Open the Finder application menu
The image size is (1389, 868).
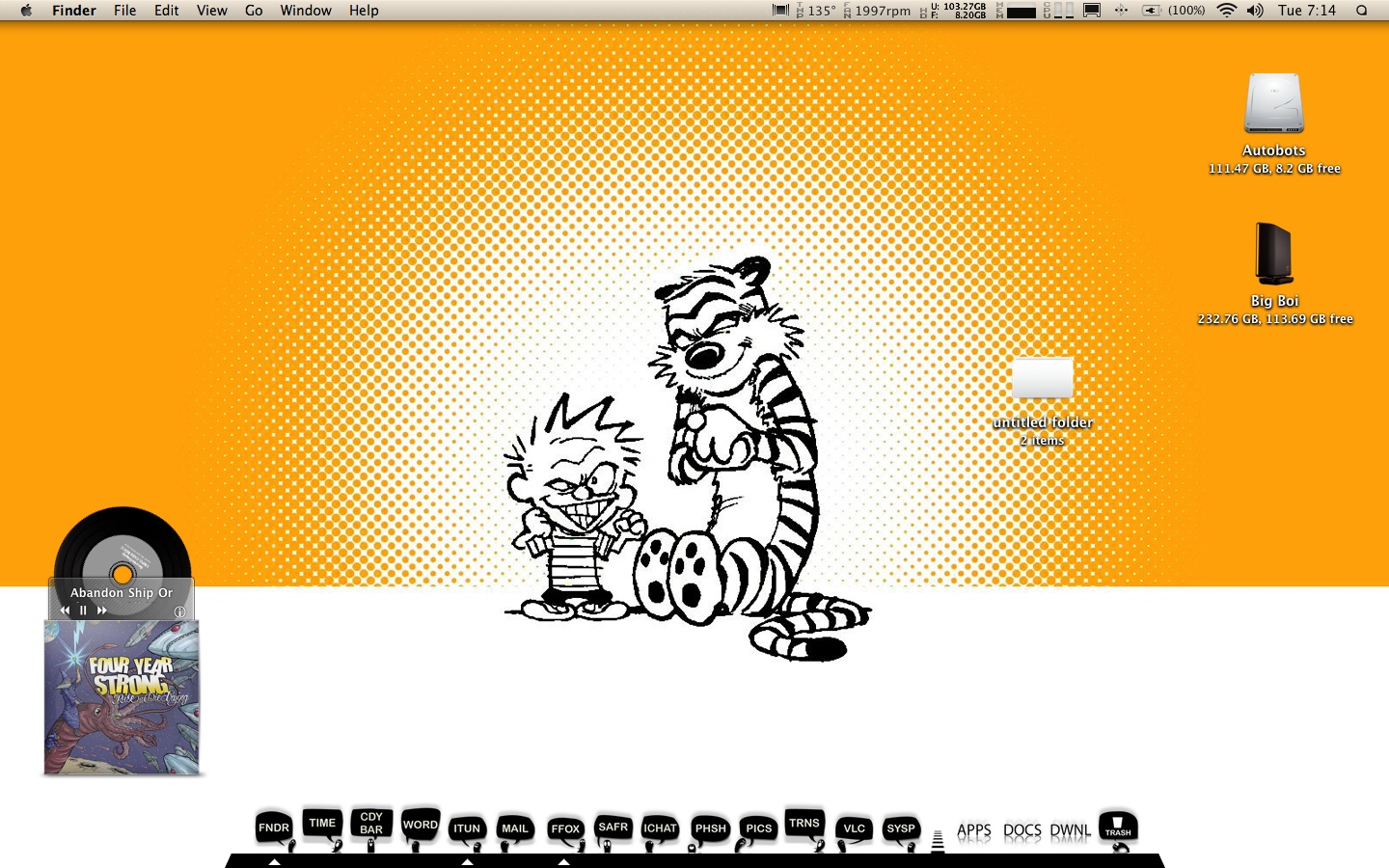point(74,11)
